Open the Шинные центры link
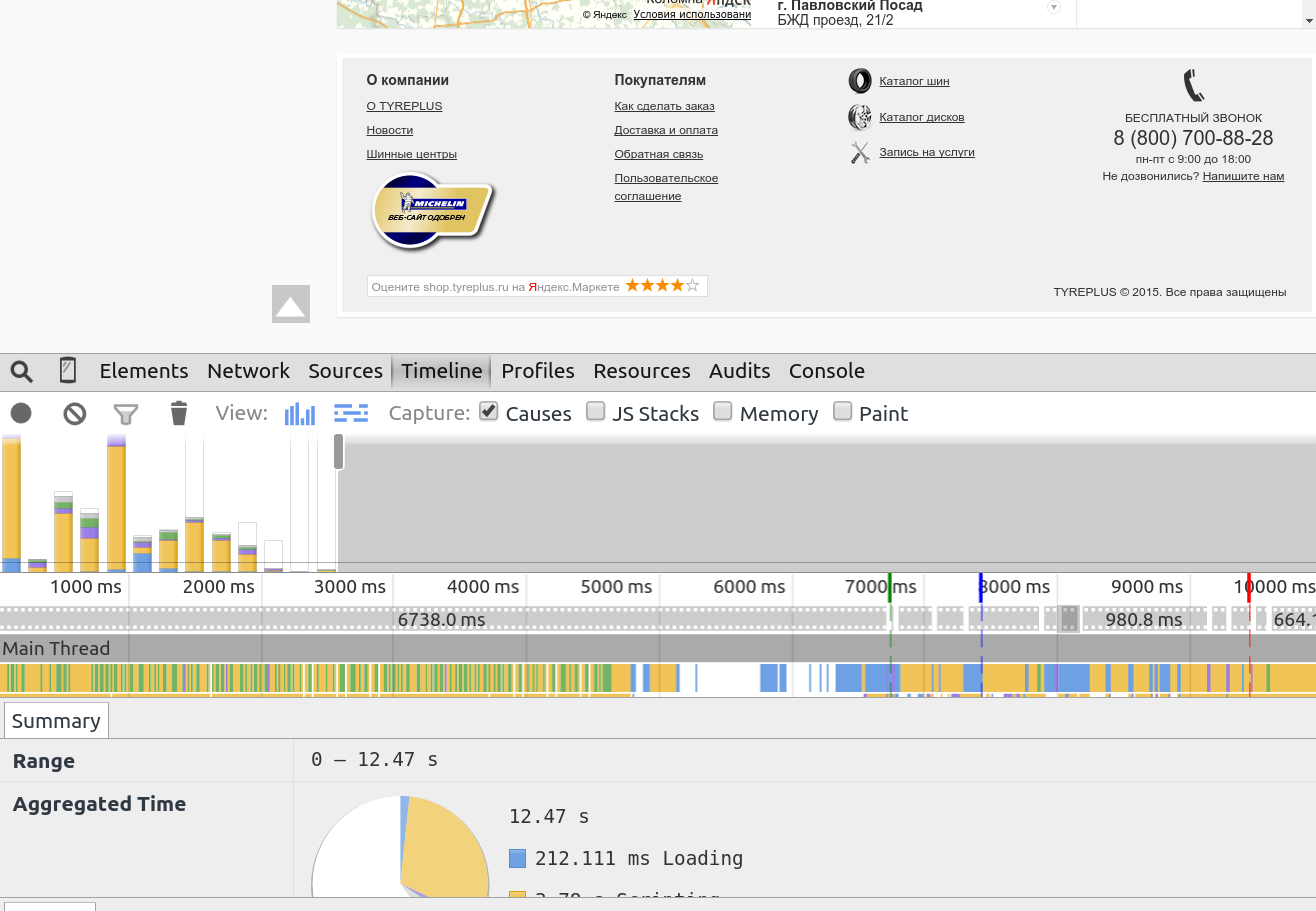Screen dimensions: 1316x911 412,154
